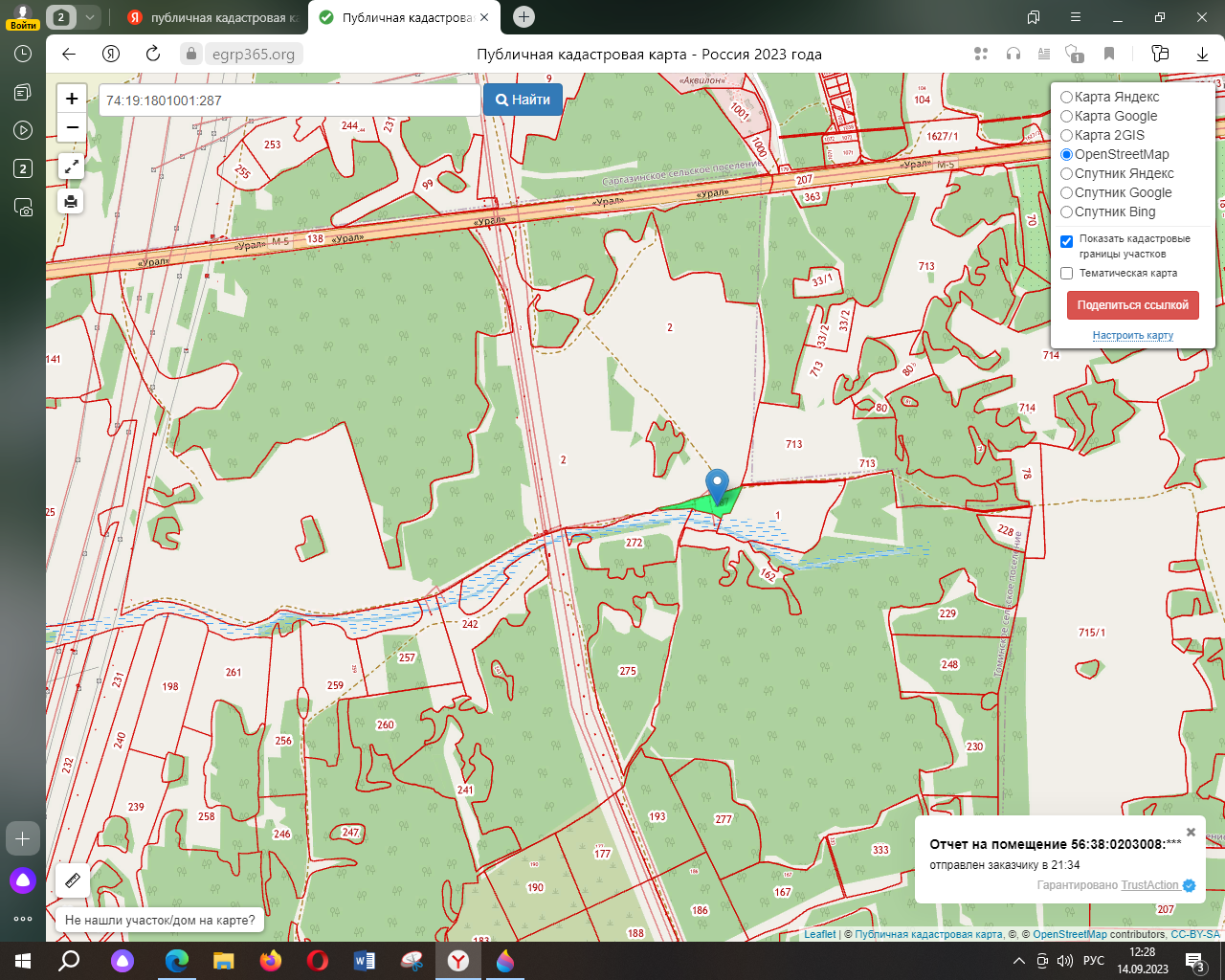Open a new browser tab
Screen dimensions: 1225x980
523,17
